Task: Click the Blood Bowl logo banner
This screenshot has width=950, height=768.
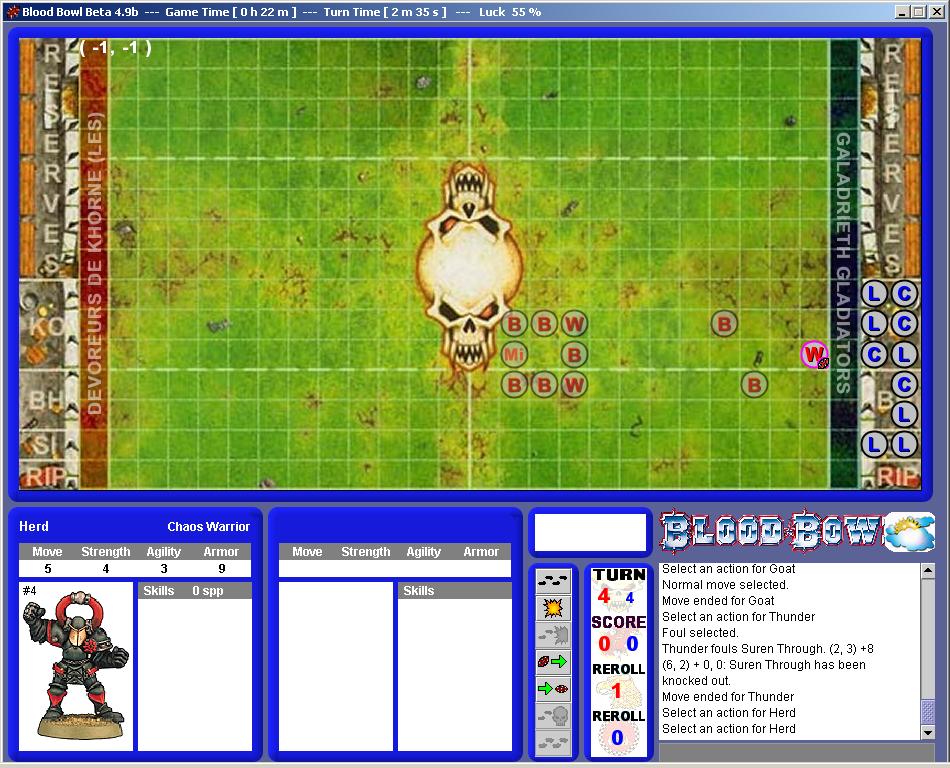Action: pos(771,532)
